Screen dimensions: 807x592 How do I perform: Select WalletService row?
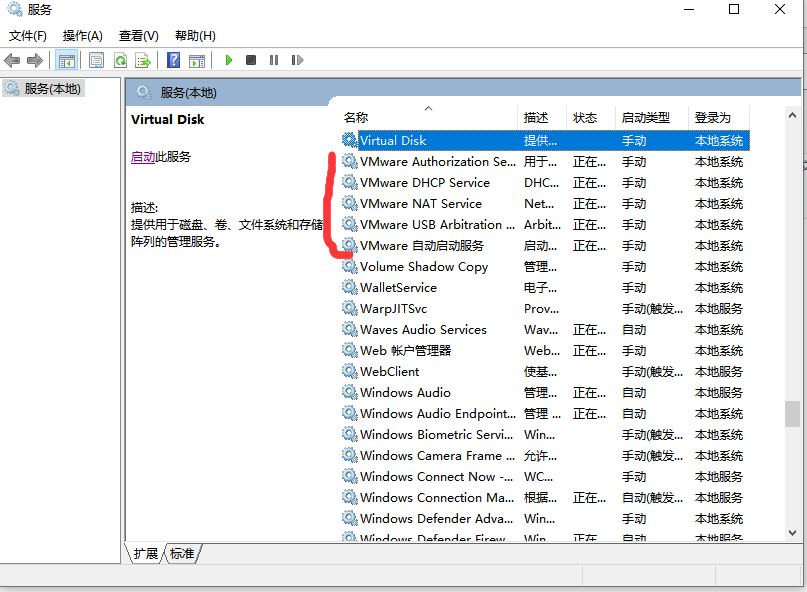pos(545,288)
